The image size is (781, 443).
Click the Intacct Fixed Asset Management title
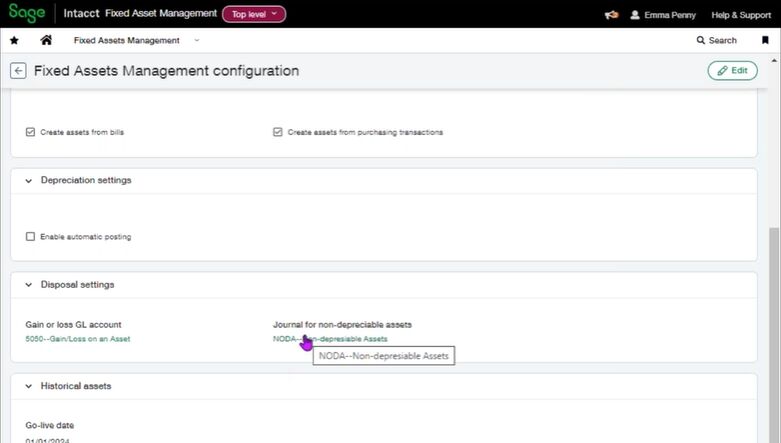coord(140,13)
